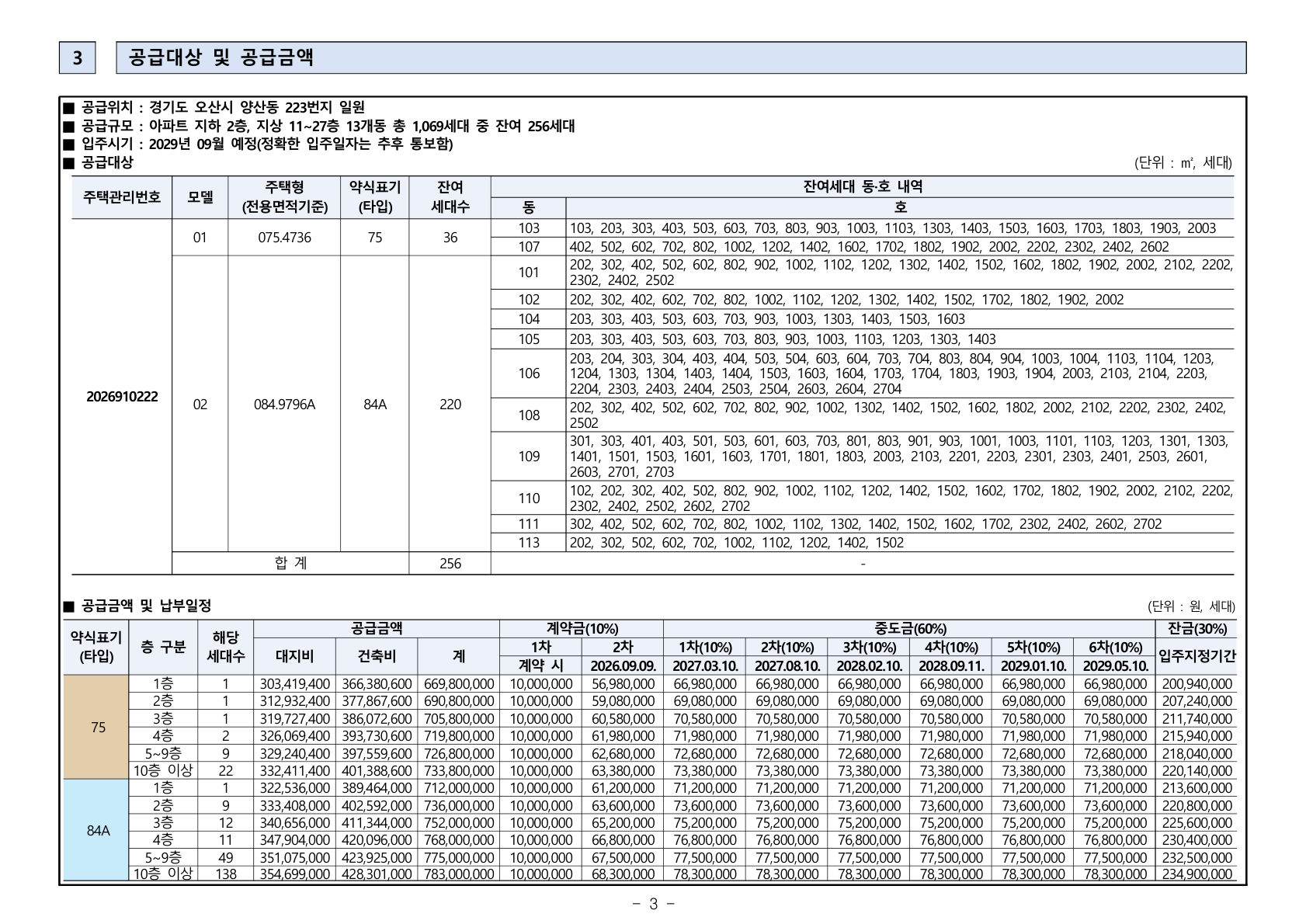Click the construction cost value 428,301,000
Image resolution: width=1306 pixels, height=924 pixels.
tap(377, 874)
